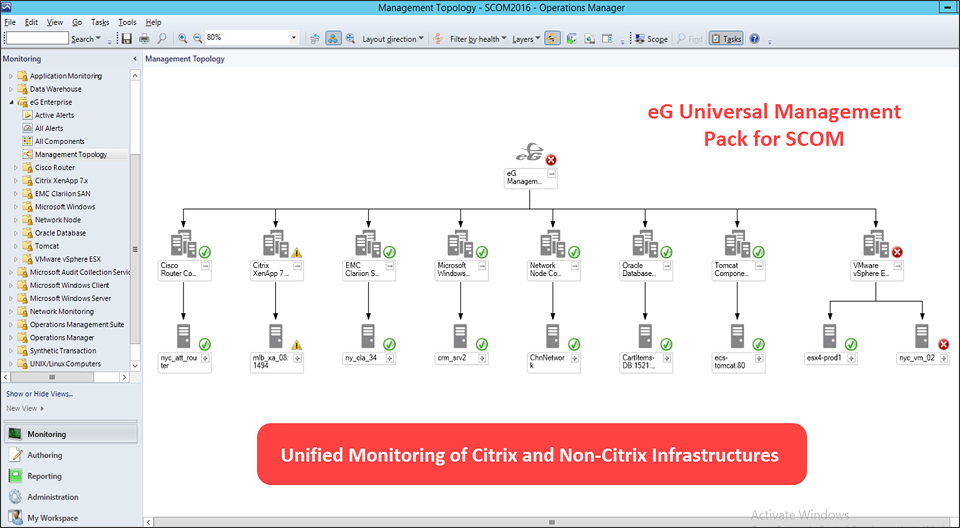Switch to Monitoring workspace

71,434
